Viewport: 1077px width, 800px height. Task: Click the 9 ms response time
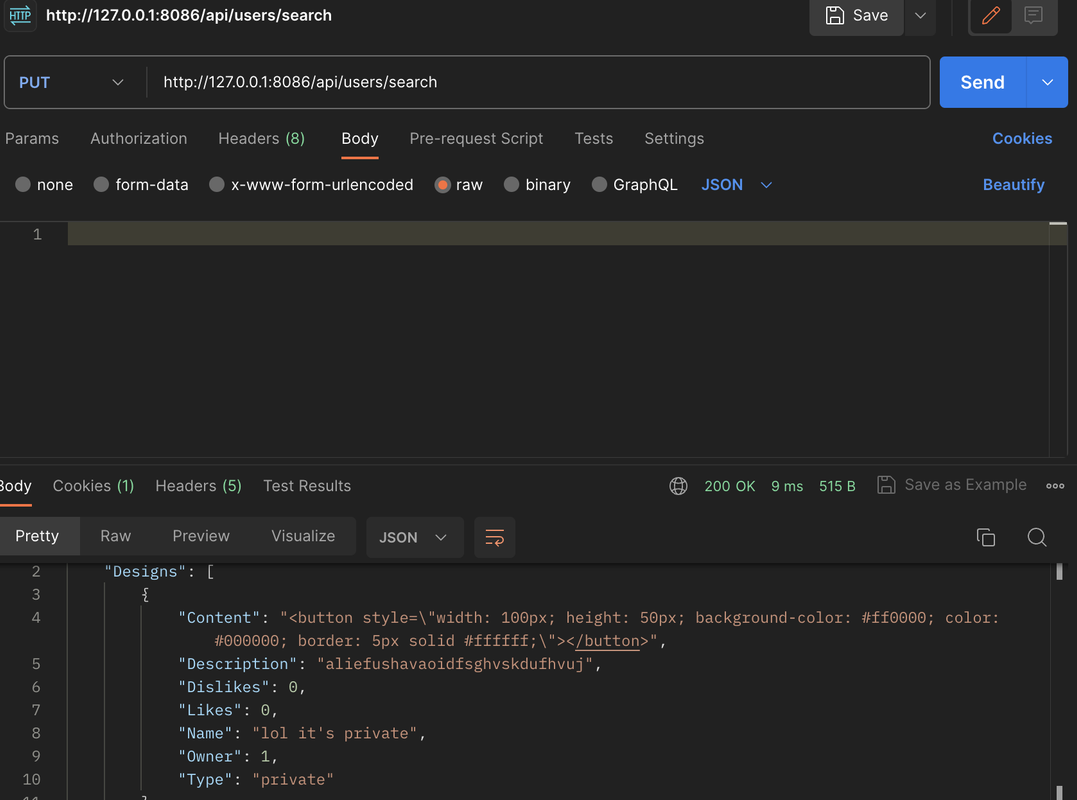click(x=786, y=486)
